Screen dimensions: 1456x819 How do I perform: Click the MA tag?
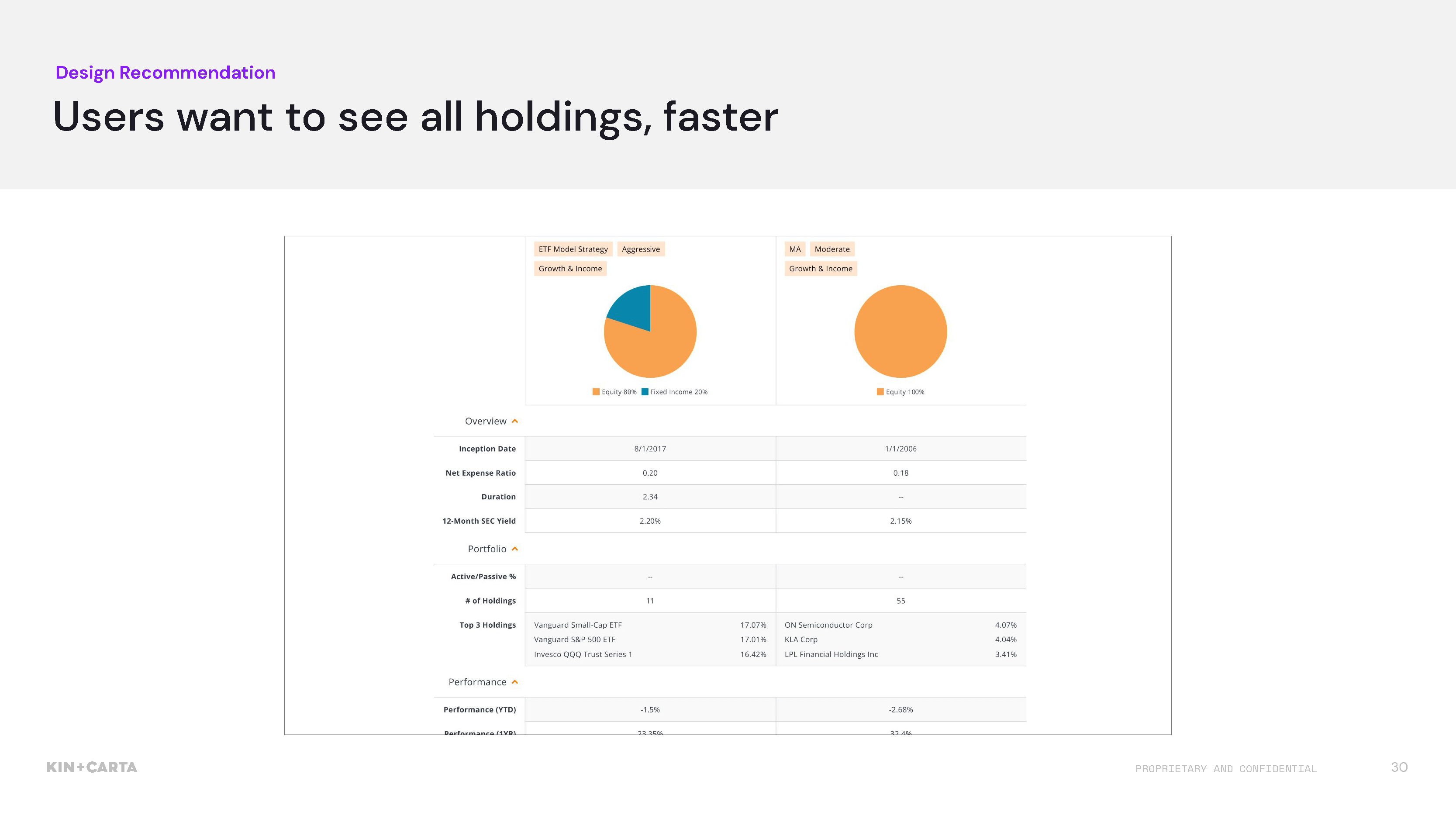point(794,249)
